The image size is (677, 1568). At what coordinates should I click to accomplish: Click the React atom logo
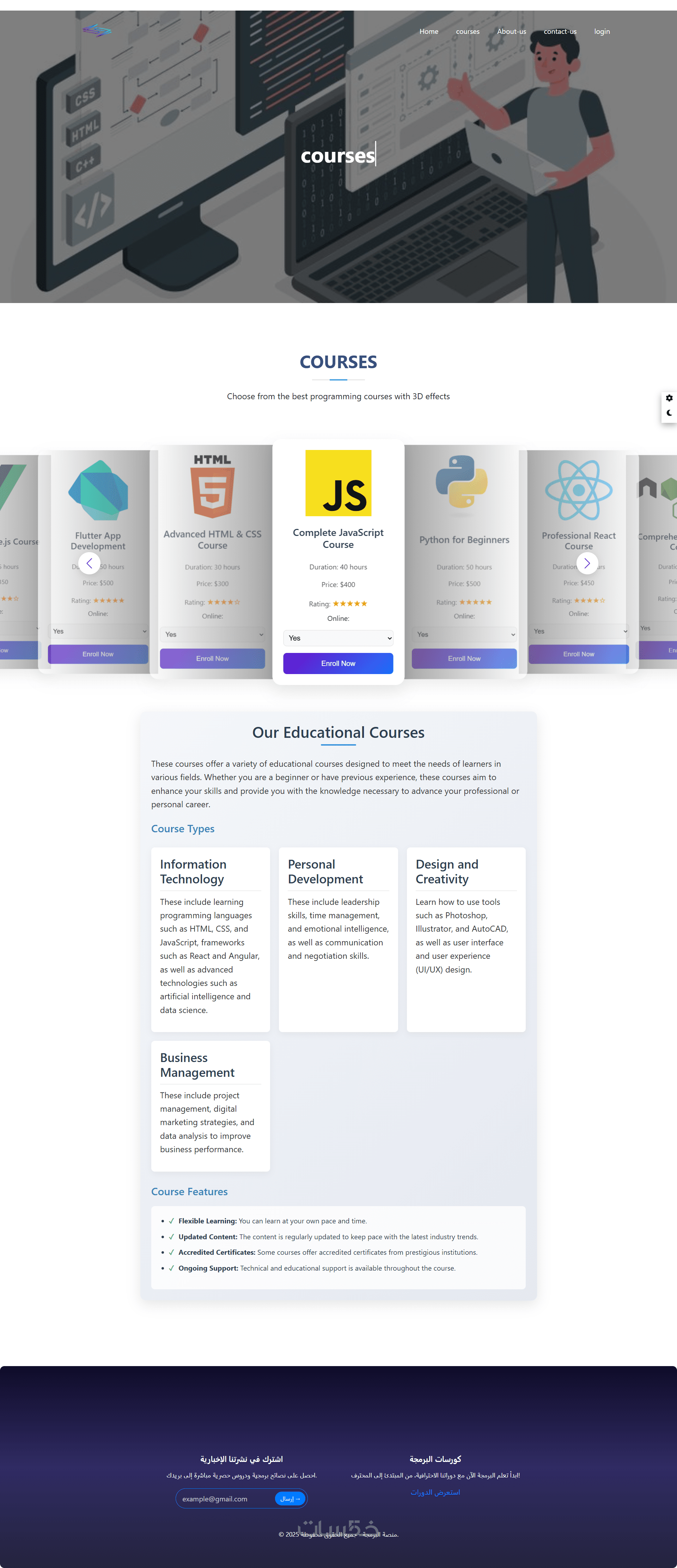point(578,490)
